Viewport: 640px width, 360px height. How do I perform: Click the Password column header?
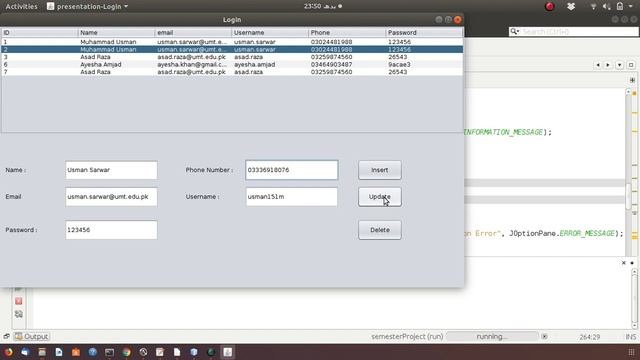424,33
